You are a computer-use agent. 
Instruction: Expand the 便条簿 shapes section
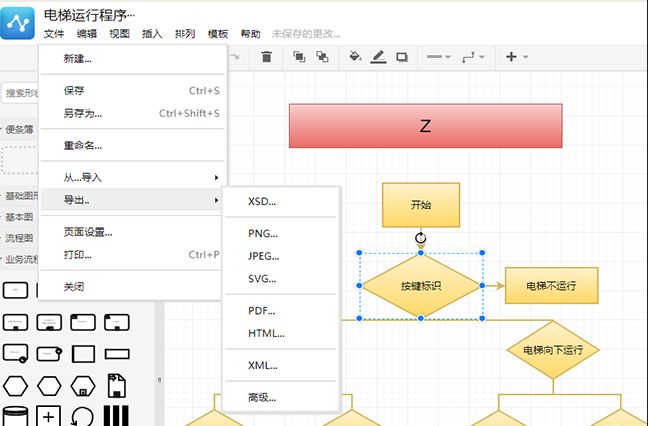point(19,130)
